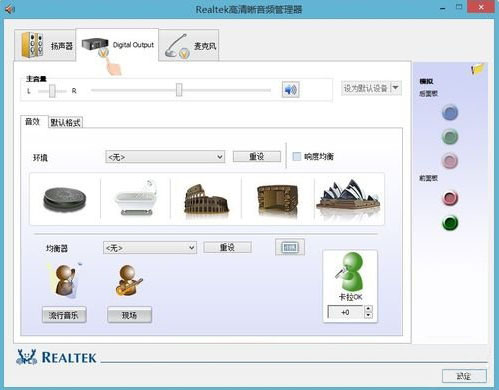Select the Colosseum arena environment preset
The width and height of the screenshot is (499, 390).
tap(206, 199)
